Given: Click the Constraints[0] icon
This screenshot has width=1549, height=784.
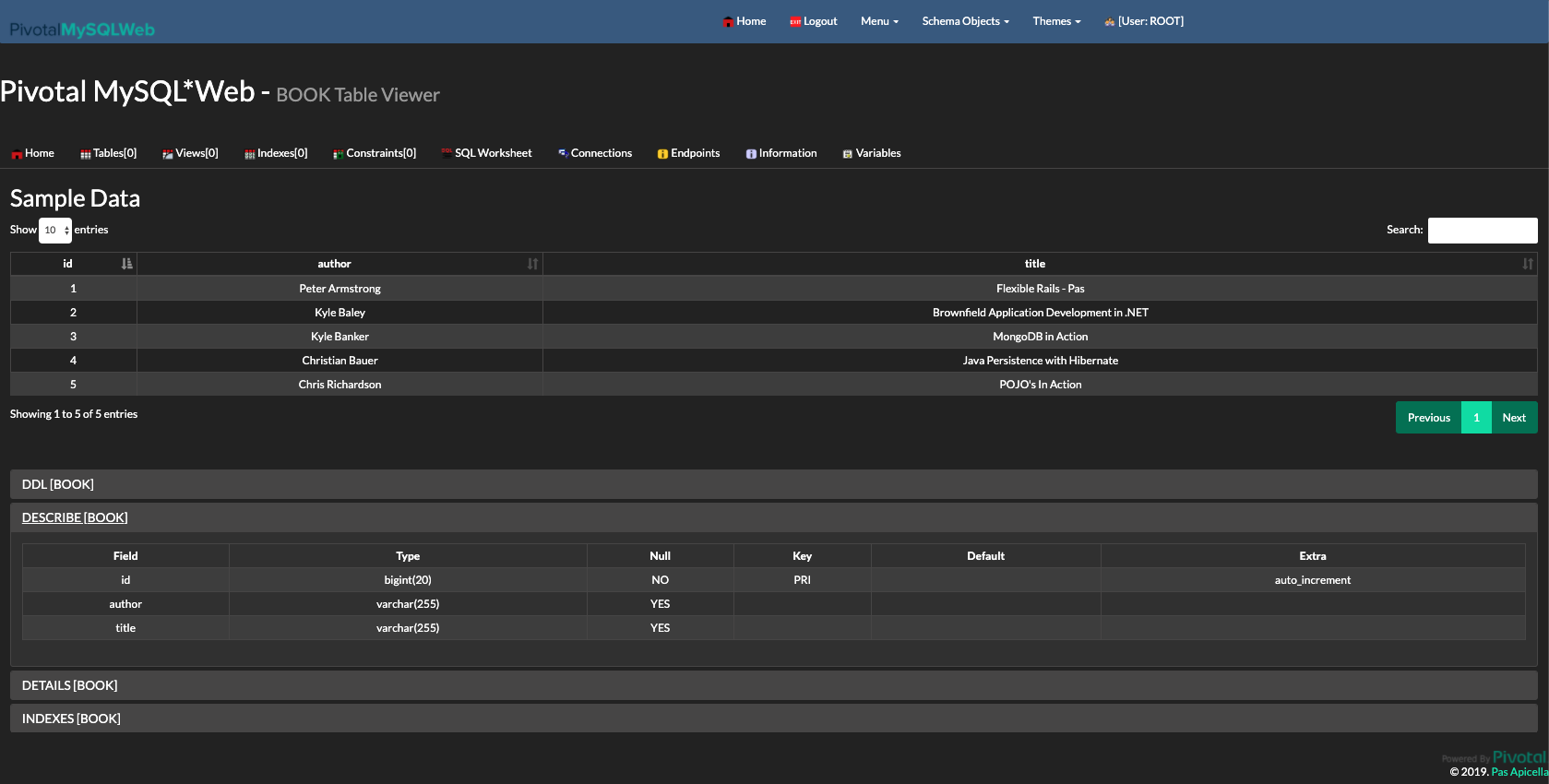Looking at the screenshot, I should point(339,154).
